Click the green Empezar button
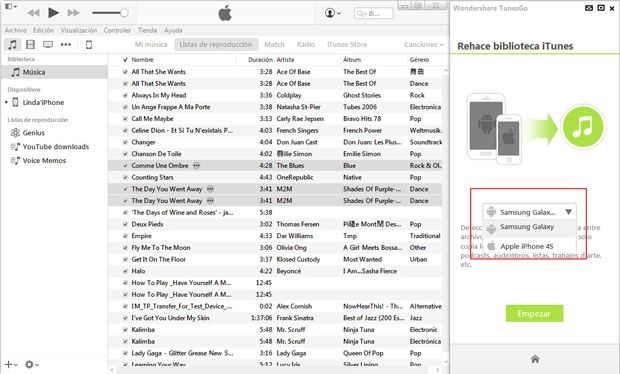 click(x=534, y=314)
